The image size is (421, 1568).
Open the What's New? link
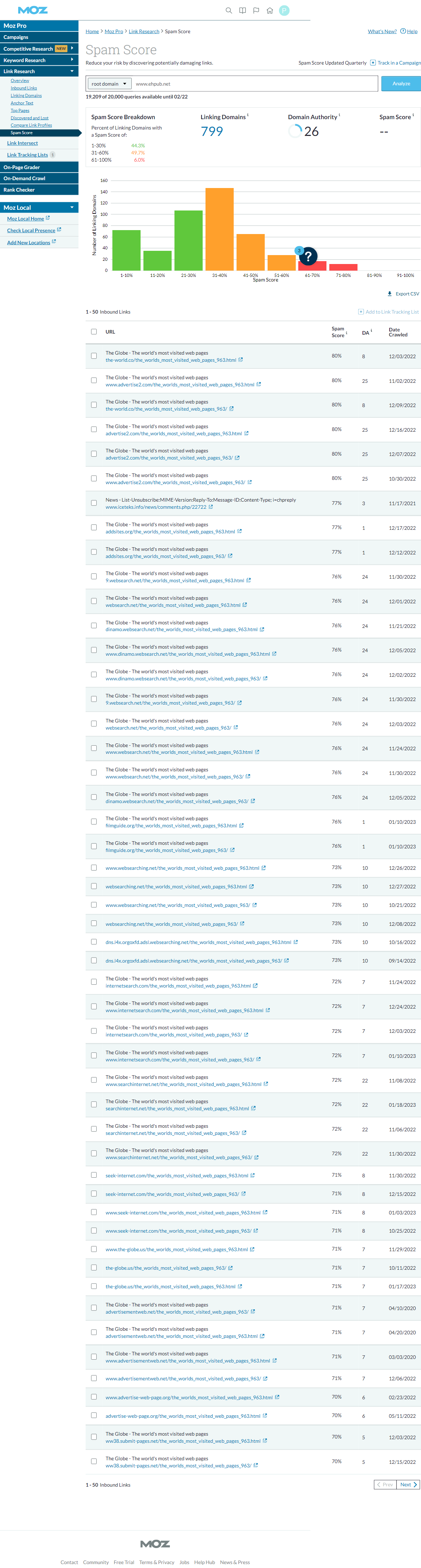[382, 31]
